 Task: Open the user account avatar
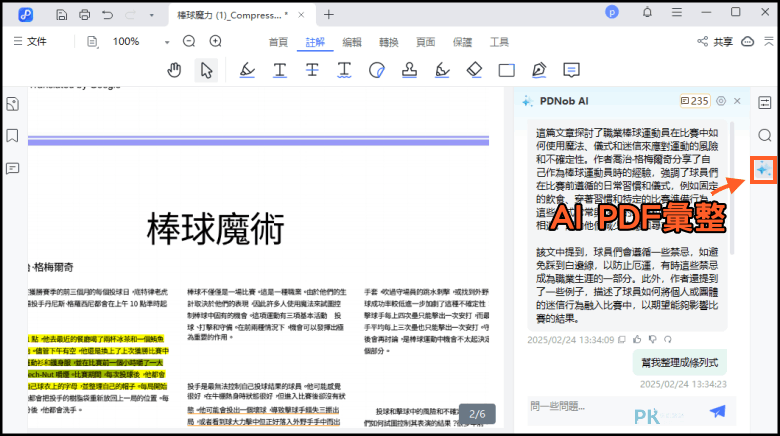click(x=612, y=12)
